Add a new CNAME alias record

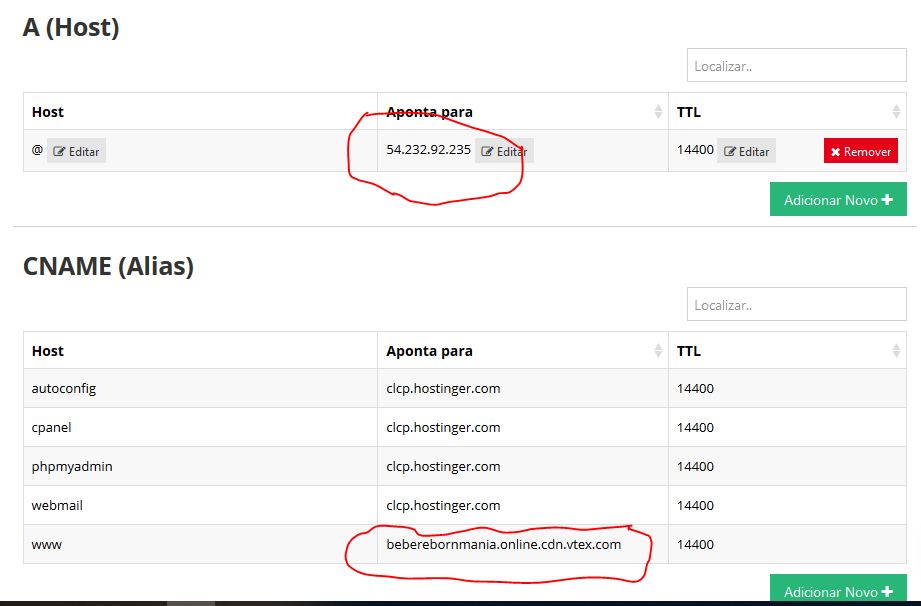[x=838, y=590]
